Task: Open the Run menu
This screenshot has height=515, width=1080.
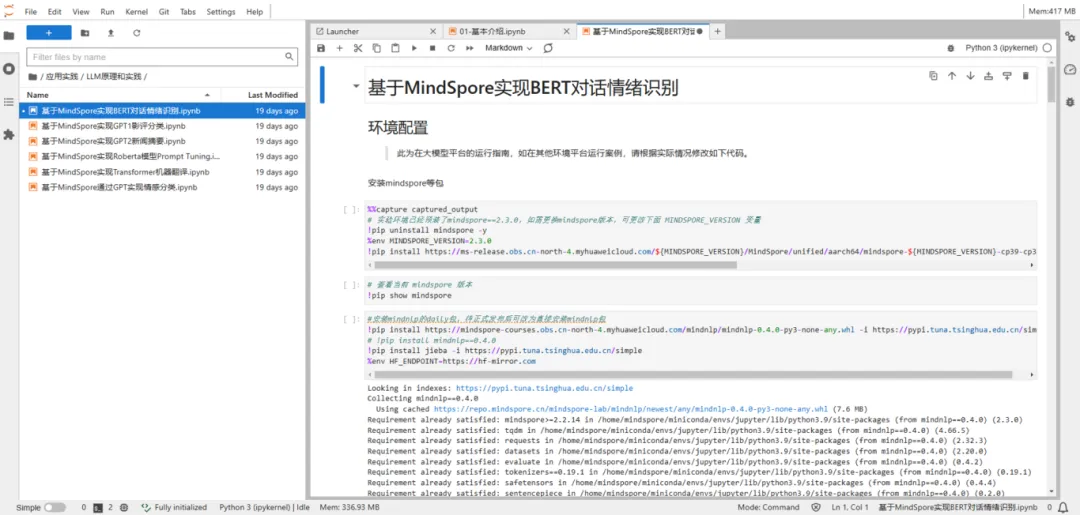Action: (107, 12)
